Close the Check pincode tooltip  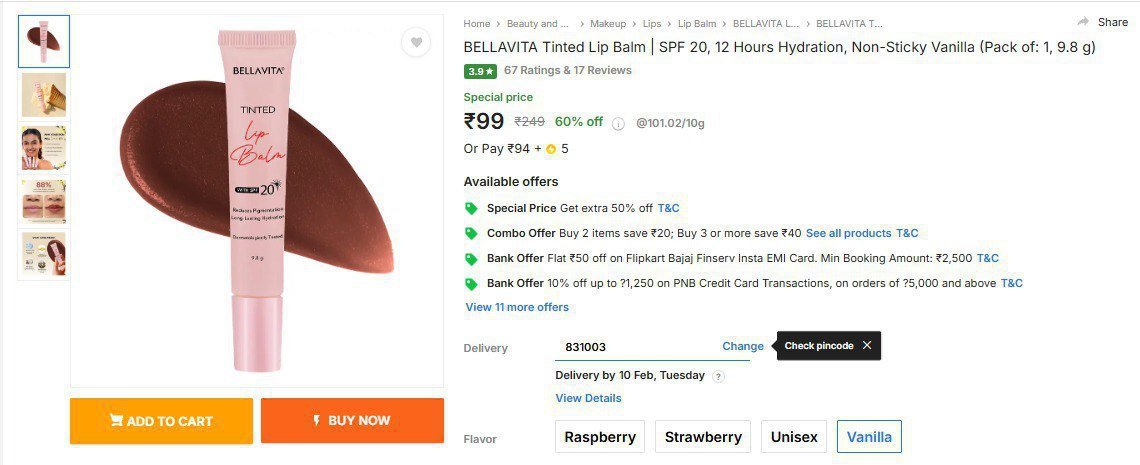pos(867,346)
